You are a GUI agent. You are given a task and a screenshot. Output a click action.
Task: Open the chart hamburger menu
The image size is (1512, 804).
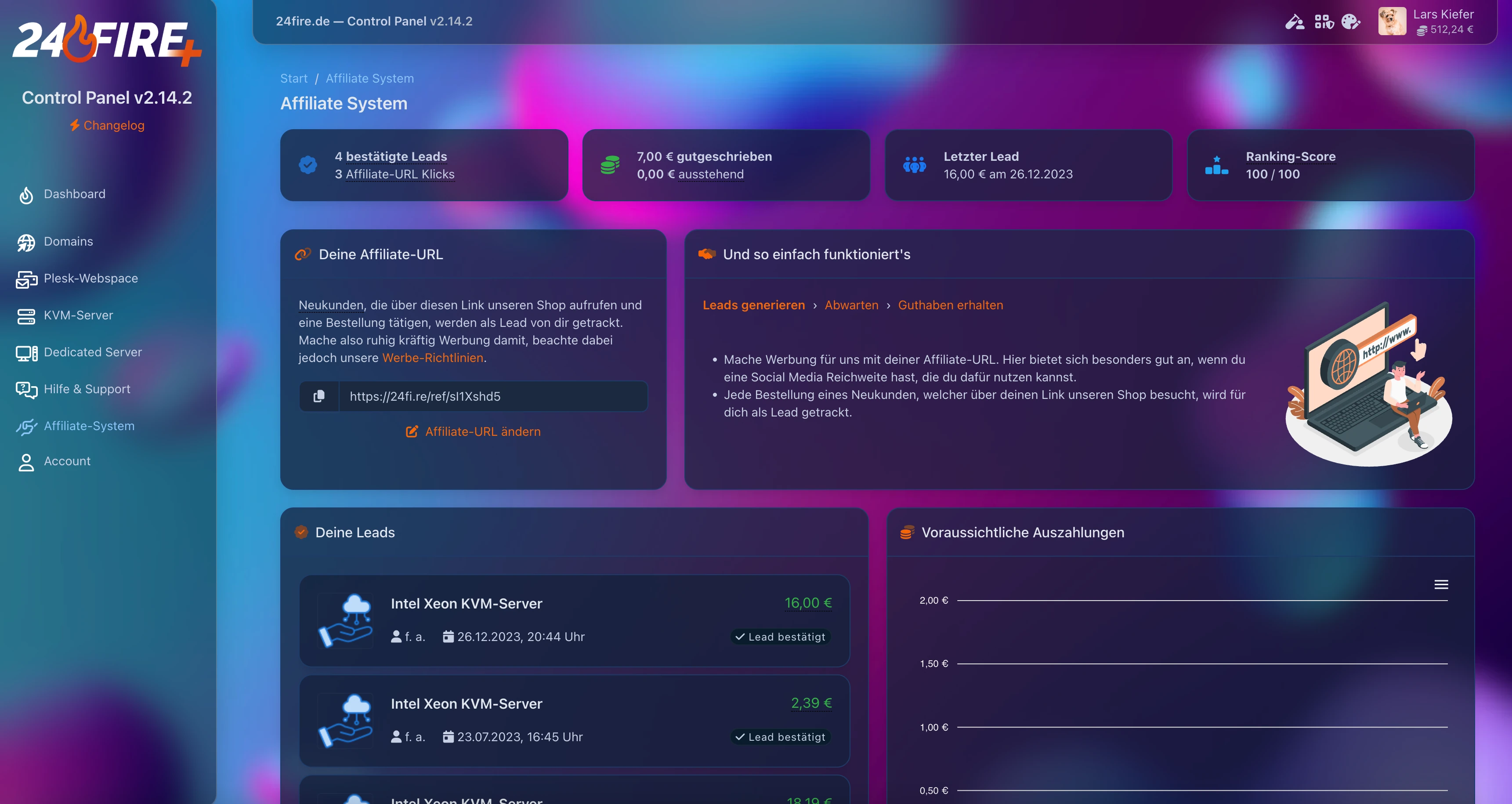(1441, 584)
